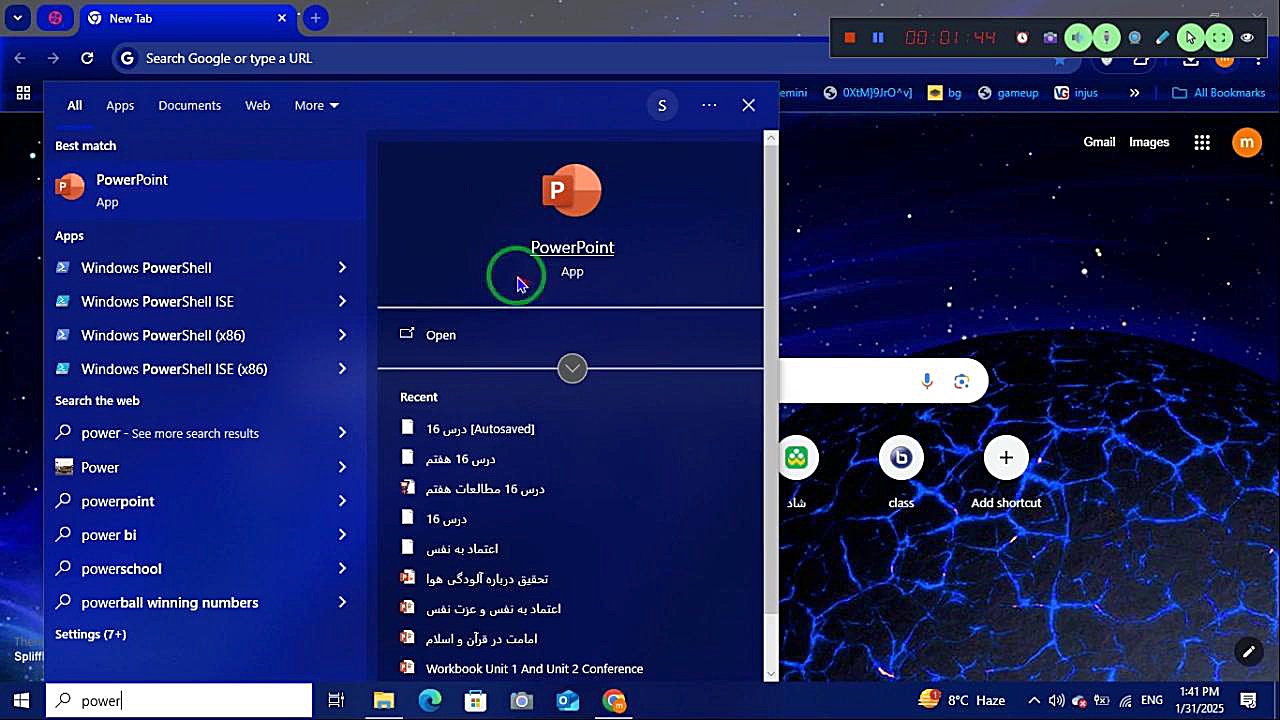Image resolution: width=1280 pixels, height=720 pixels.
Task: Open Task View on taskbar
Action: click(x=336, y=701)
